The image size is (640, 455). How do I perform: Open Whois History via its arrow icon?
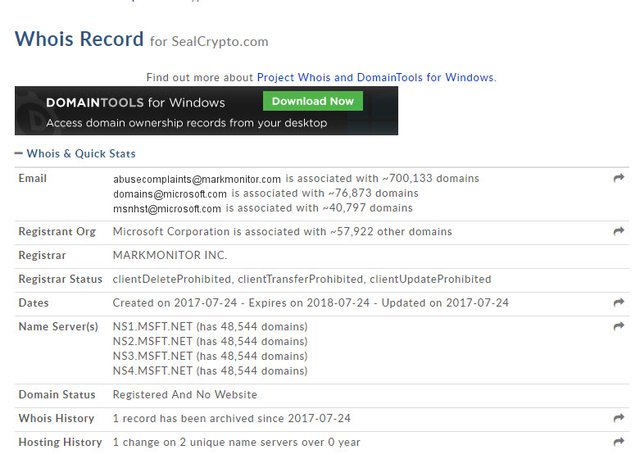619,418
